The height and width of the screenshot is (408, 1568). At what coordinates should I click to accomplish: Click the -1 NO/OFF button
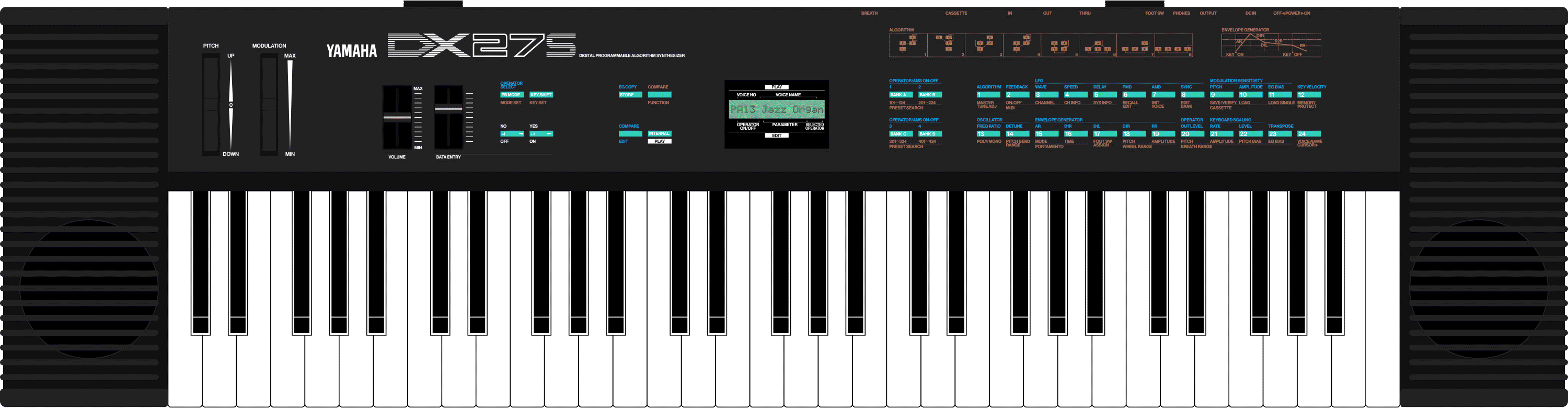(x=512, y=134)
